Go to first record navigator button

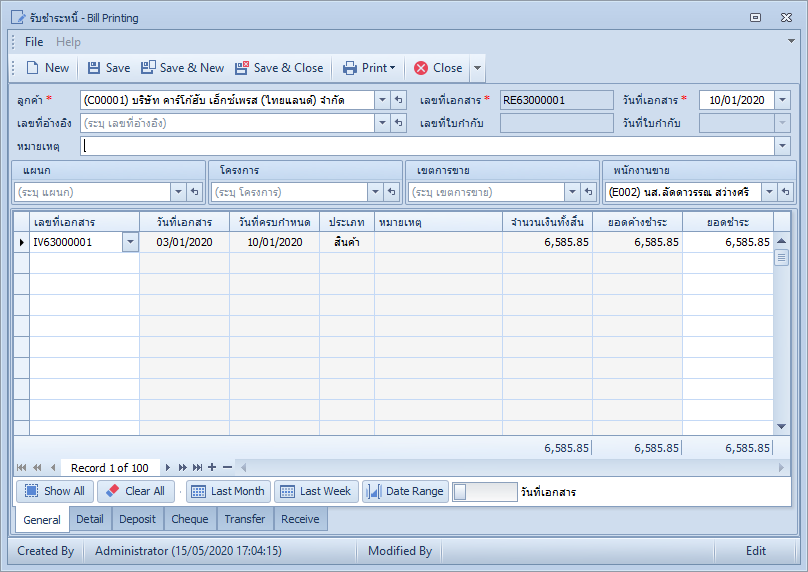point(22,467)
